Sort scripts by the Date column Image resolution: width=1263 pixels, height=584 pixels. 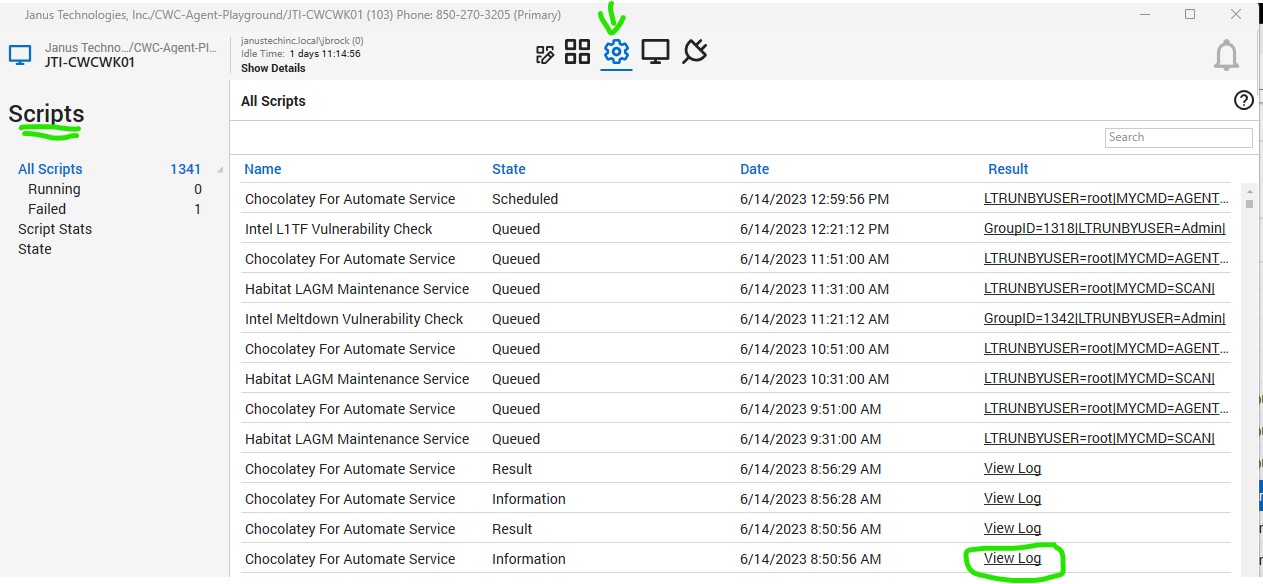pos(754,169)
